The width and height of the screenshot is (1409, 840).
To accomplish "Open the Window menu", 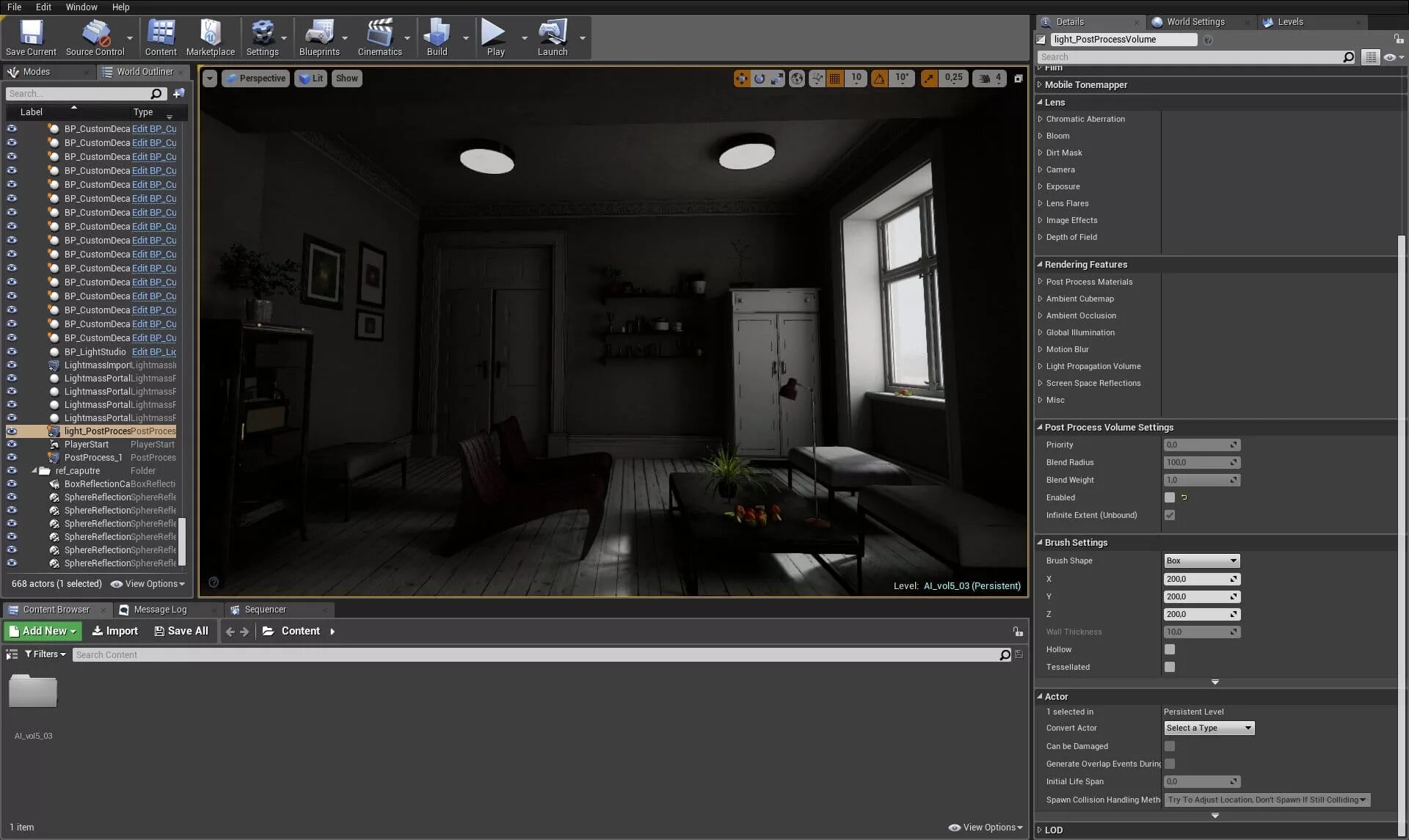I will click(81, 7).
